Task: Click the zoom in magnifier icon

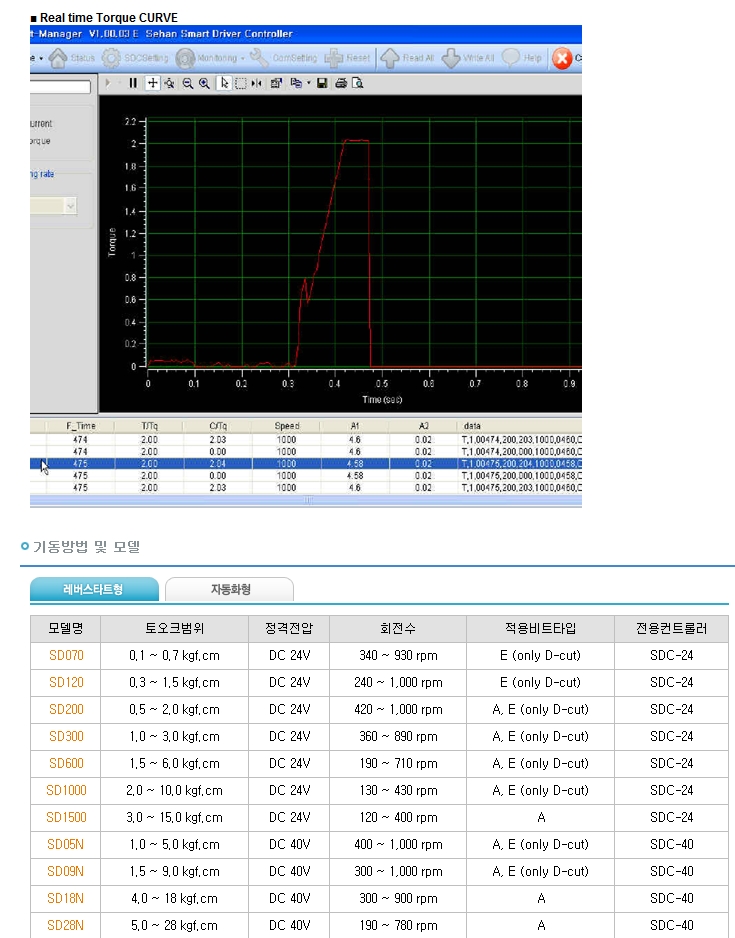Action: (x=204, y=83)
